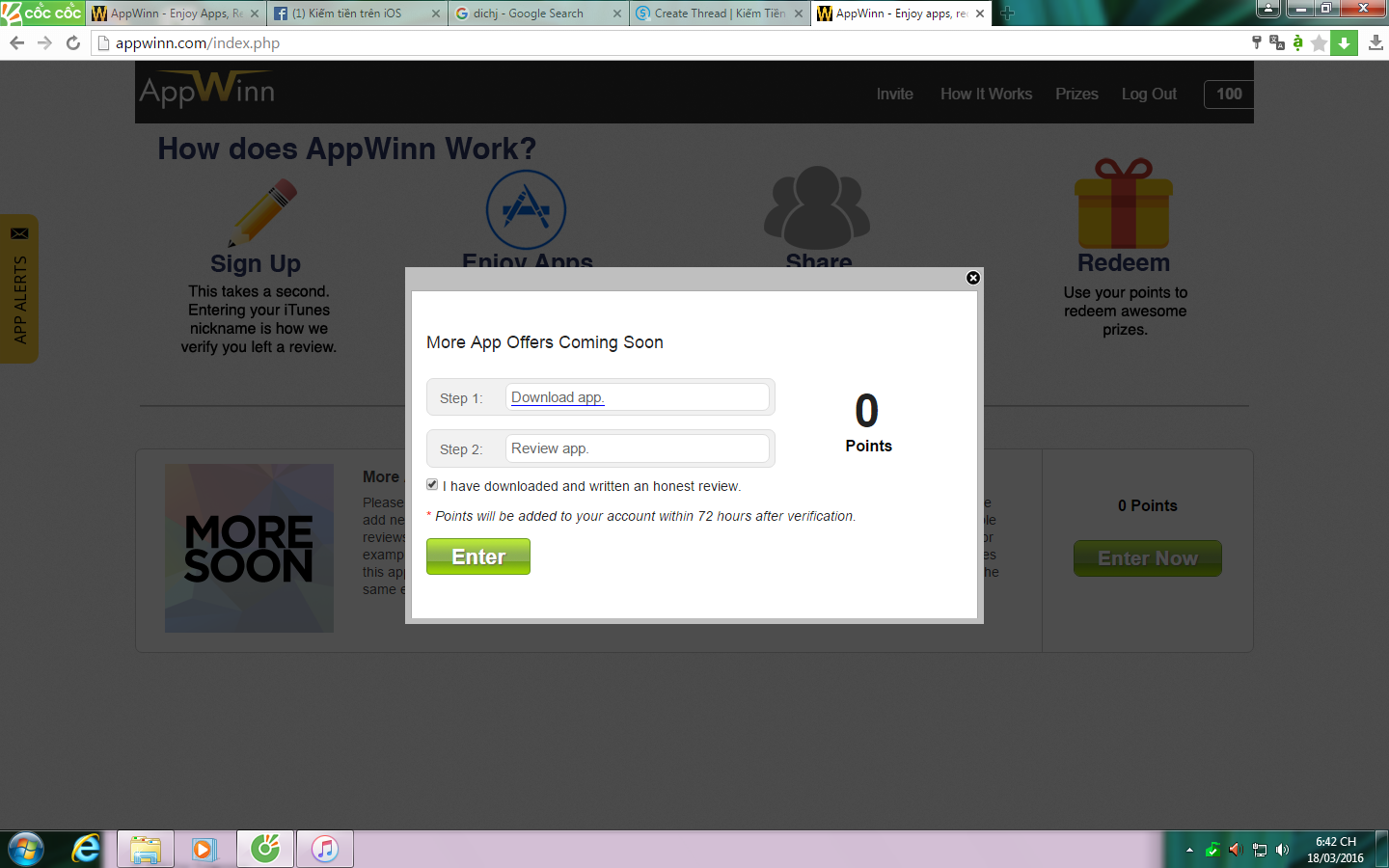
Task: Open the Invite page from navigation
Action: pyautogui.click(x=895, y=94)
